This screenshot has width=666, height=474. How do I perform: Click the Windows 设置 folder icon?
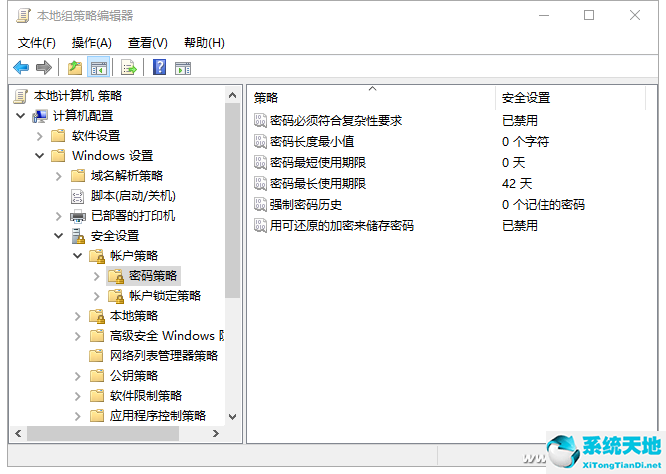coord(58,156)
